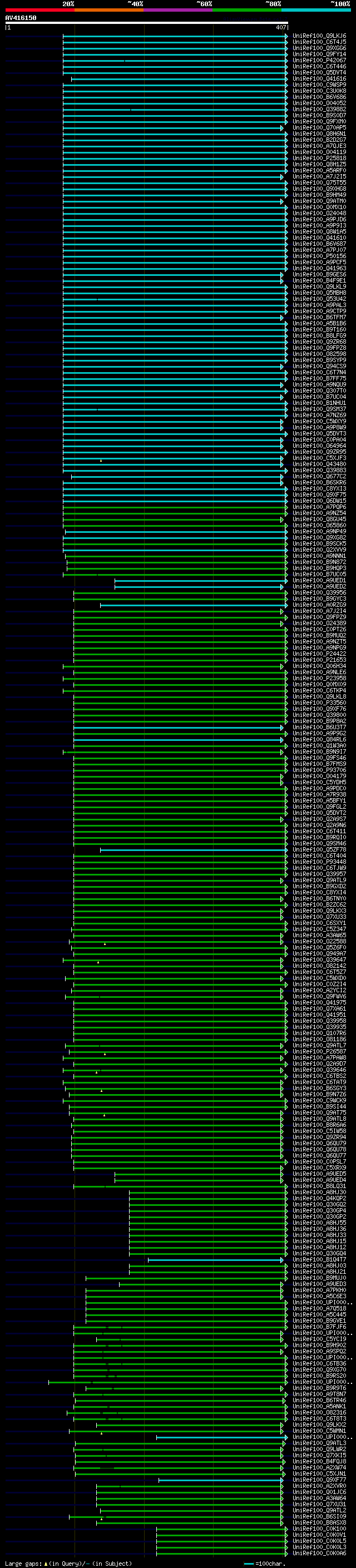
Task: Open the UniRef100_C9WSP9 hit
Action: click(319, 85)
